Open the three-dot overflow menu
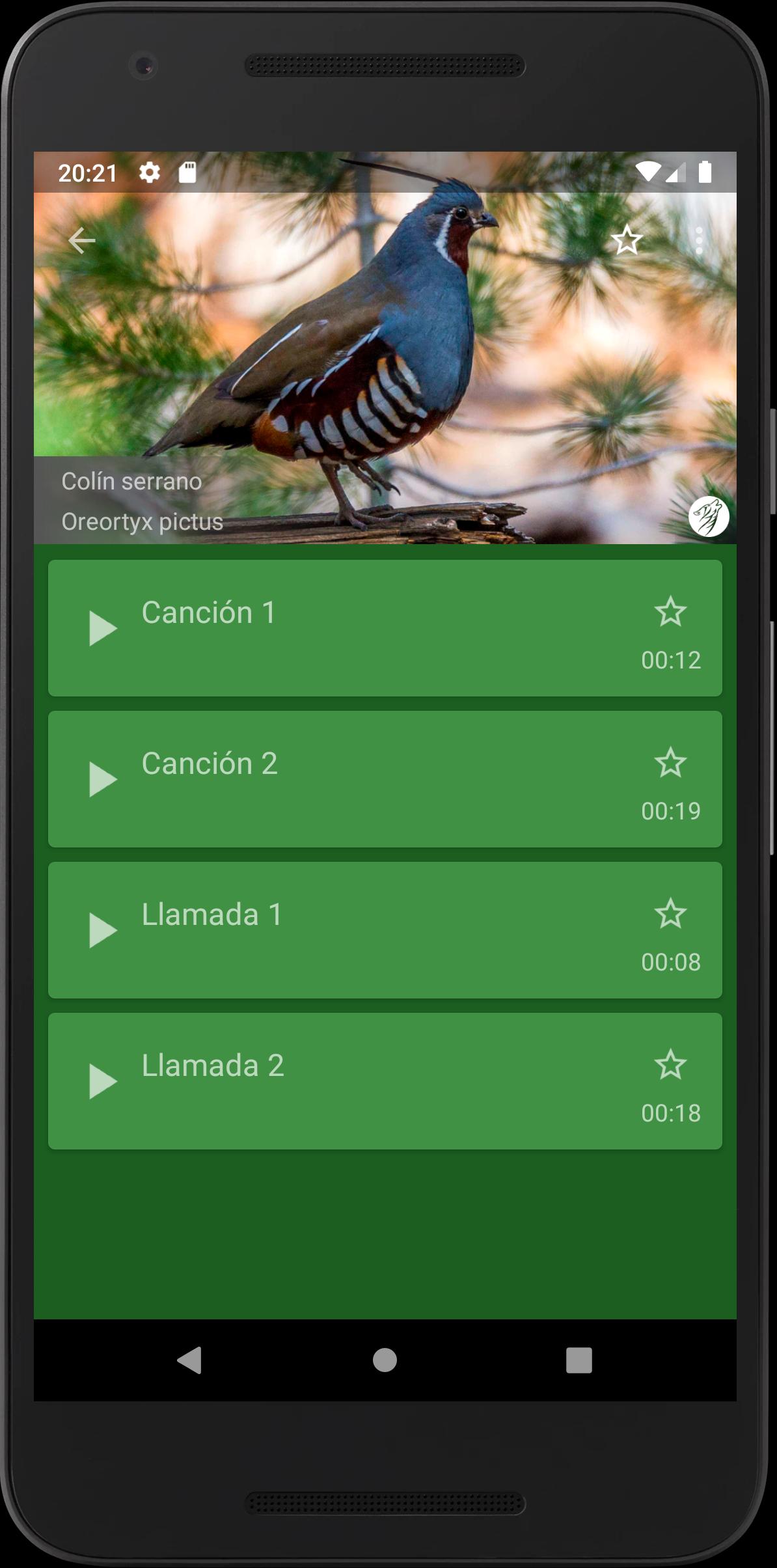This screenshot has width=777, height=1568. point(699,241)
